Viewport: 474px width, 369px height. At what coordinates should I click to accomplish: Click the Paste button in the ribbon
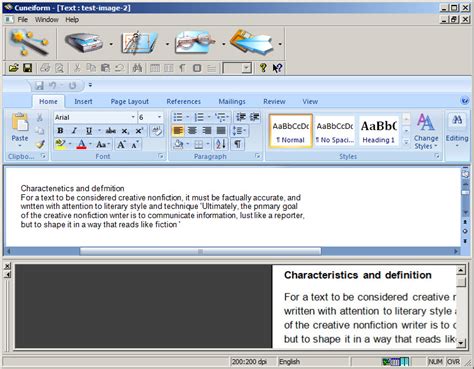(x=20, y=131)
